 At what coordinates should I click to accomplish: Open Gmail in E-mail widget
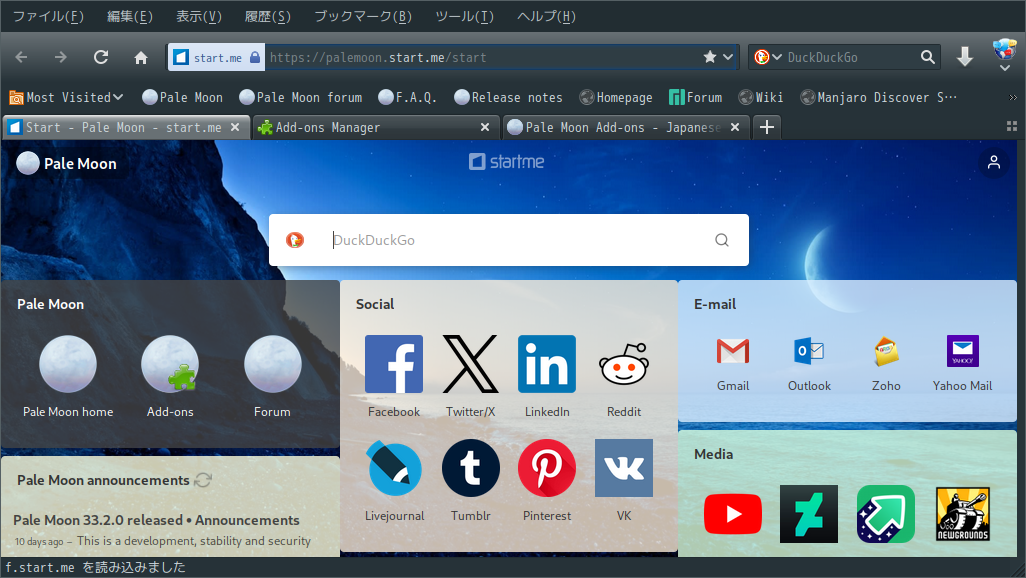(x=733, y=352)
